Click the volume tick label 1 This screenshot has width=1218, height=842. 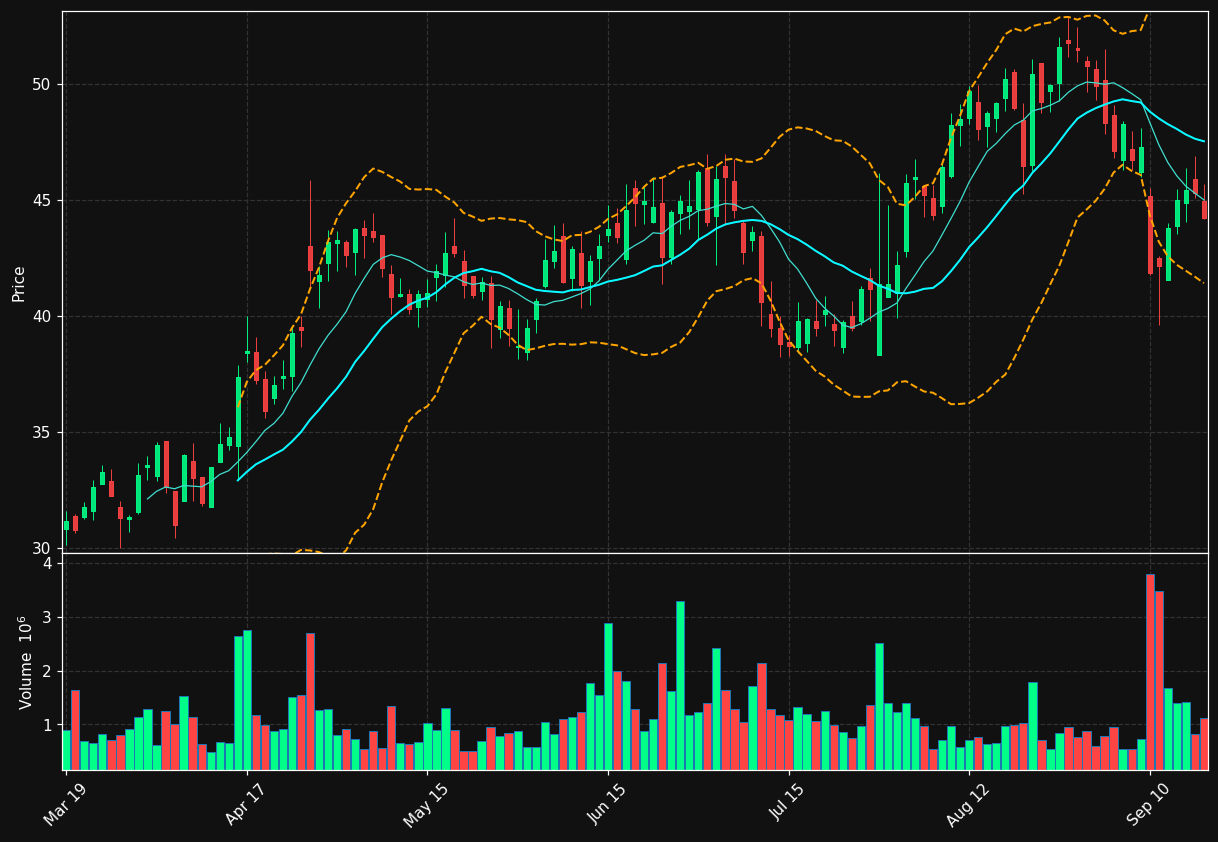tap(46, 725)
